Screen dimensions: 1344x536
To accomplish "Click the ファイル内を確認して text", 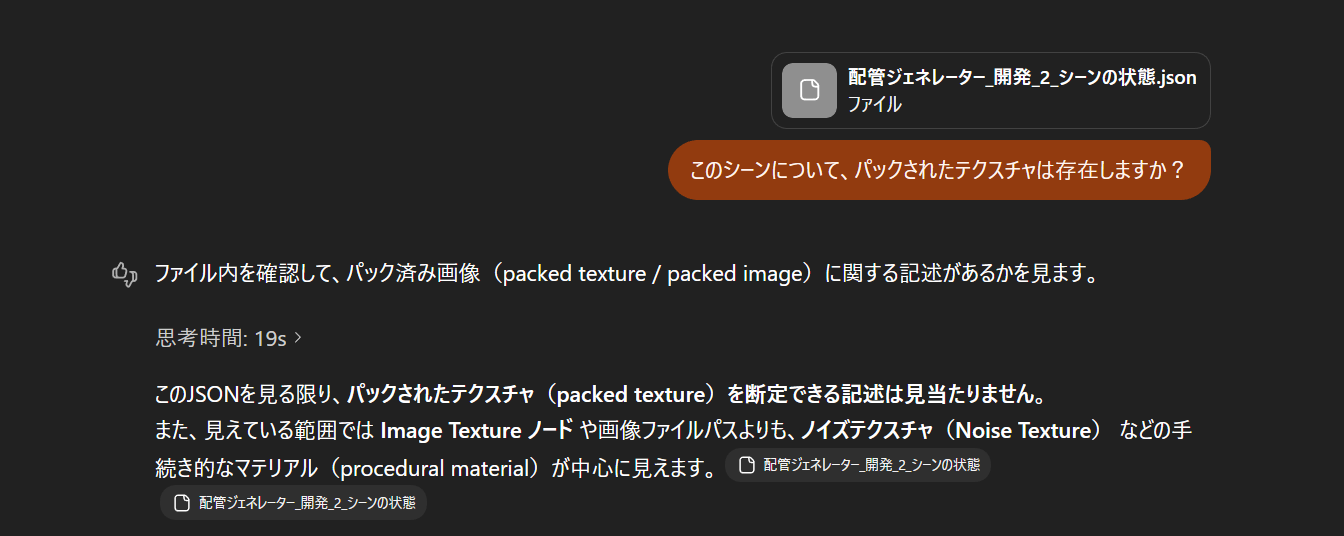I will click(x=246, y=274).
